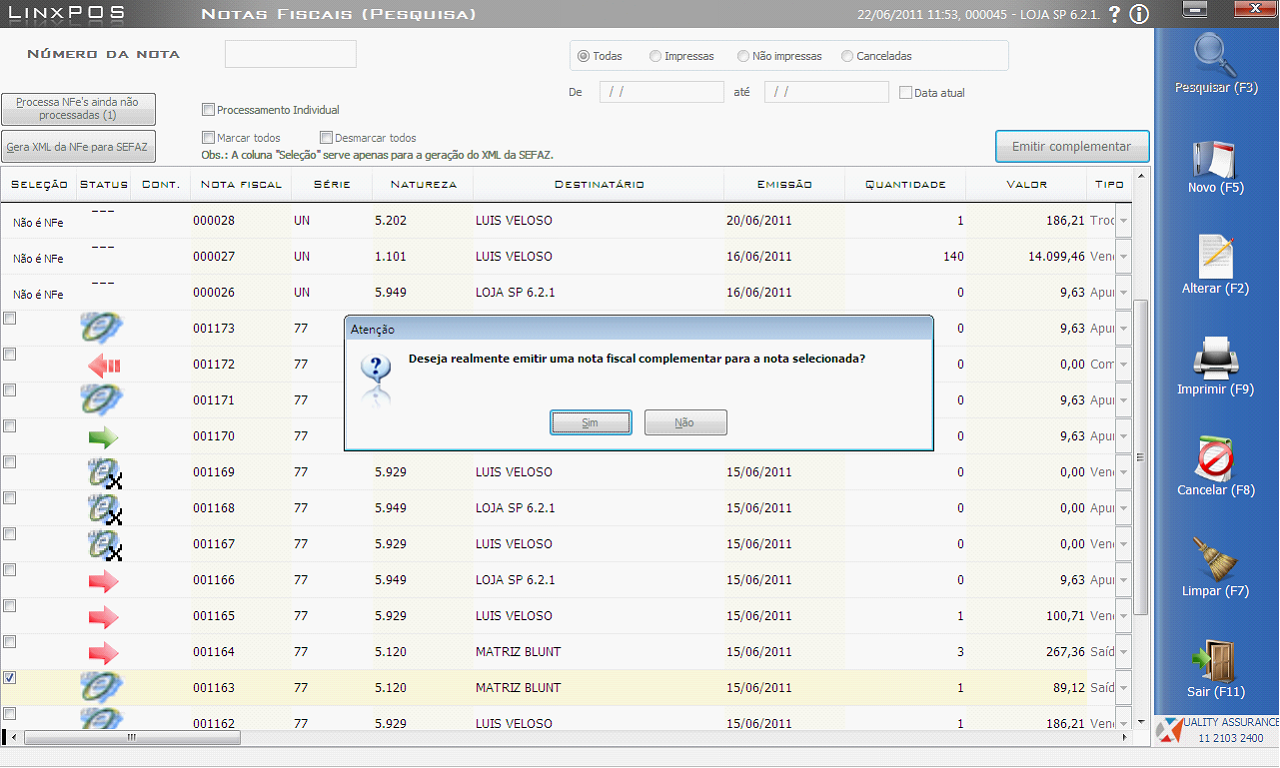Click the Novo (F5) notebook icon
Image resolution: width=1280 pixels, height=768 pixels.
pos(1215,158)
